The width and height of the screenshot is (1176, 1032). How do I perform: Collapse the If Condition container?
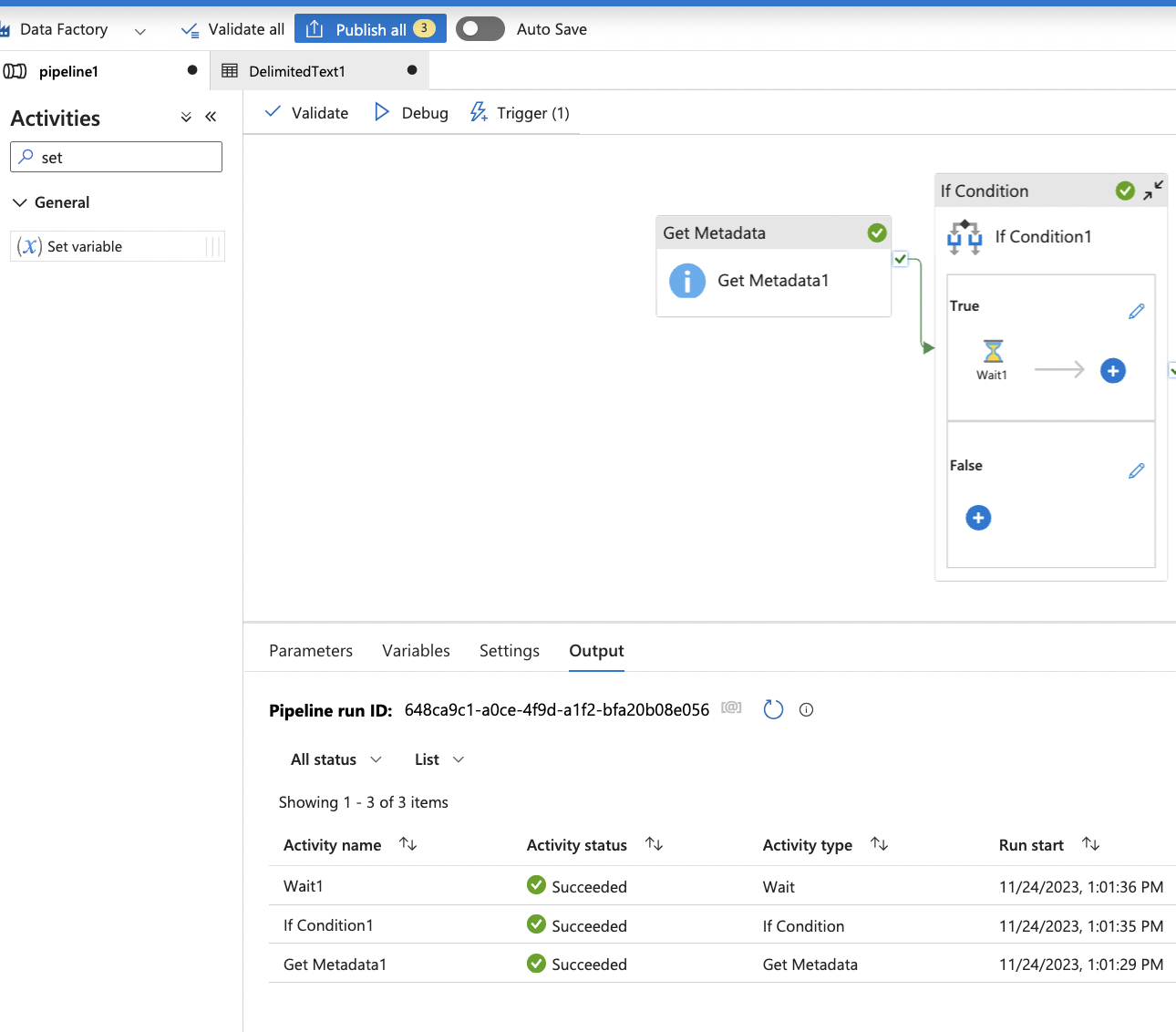[x=1153, y=190]
